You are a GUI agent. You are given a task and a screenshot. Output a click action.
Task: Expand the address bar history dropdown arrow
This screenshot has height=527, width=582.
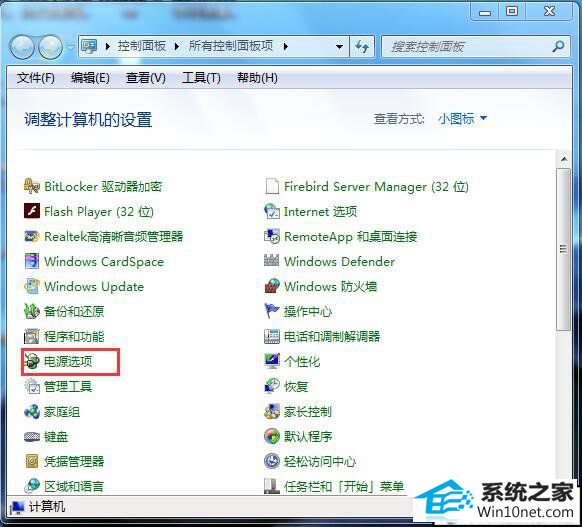pyautogui.click(x=339, y=47)
